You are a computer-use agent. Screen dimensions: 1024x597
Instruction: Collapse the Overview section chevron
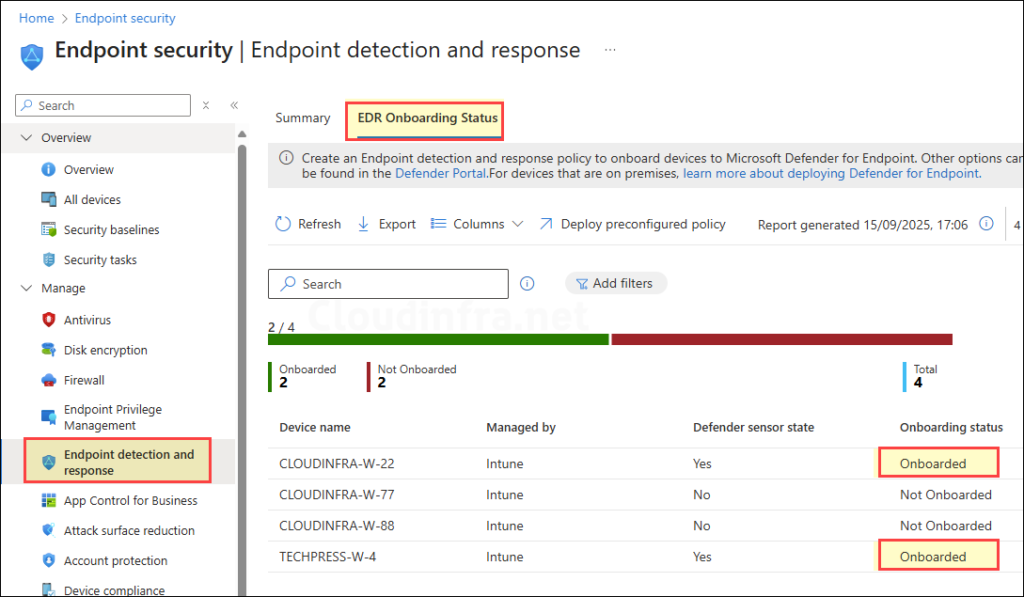point(26,138)
